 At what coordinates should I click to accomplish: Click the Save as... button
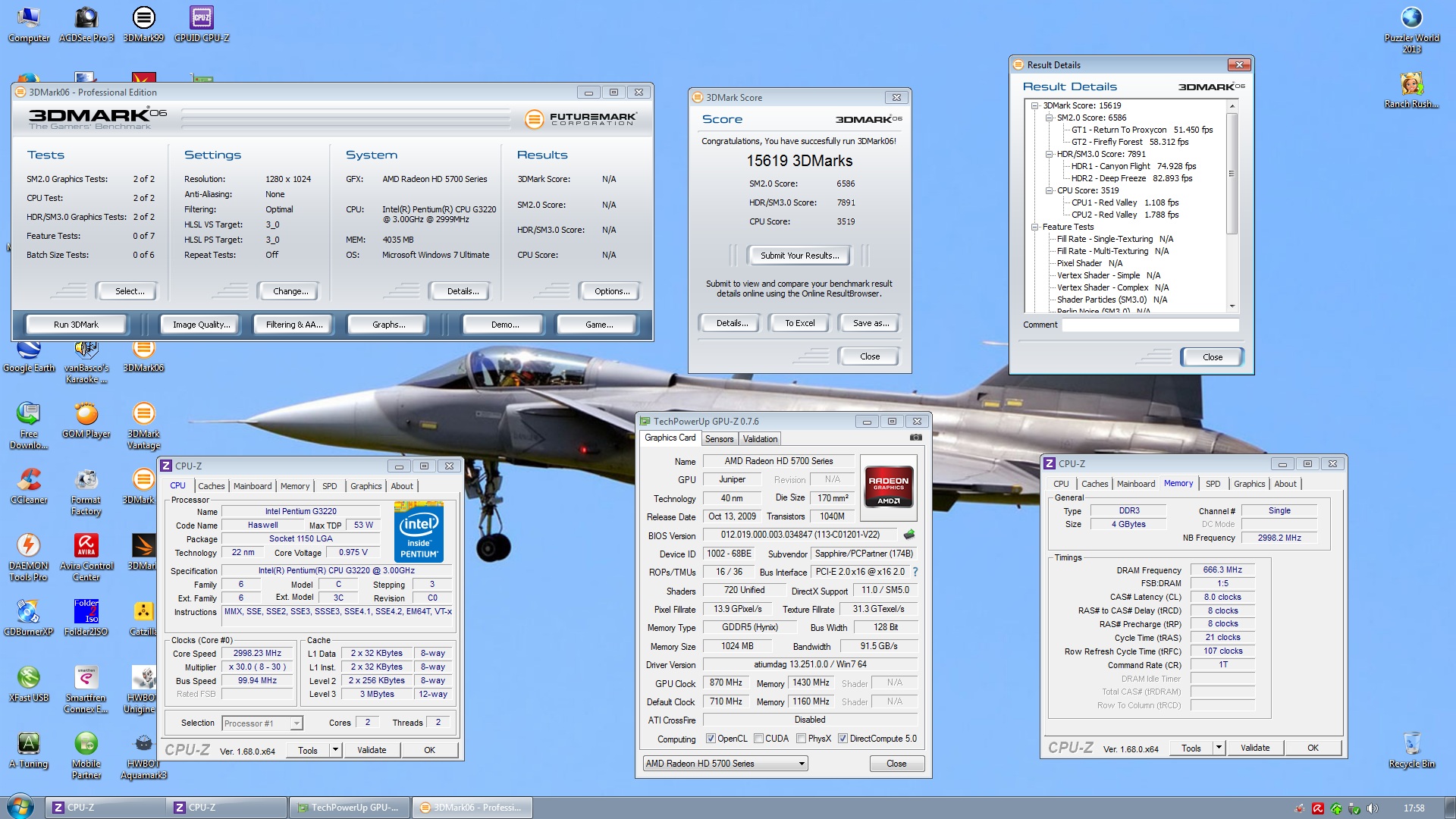[x=871, y=323]
